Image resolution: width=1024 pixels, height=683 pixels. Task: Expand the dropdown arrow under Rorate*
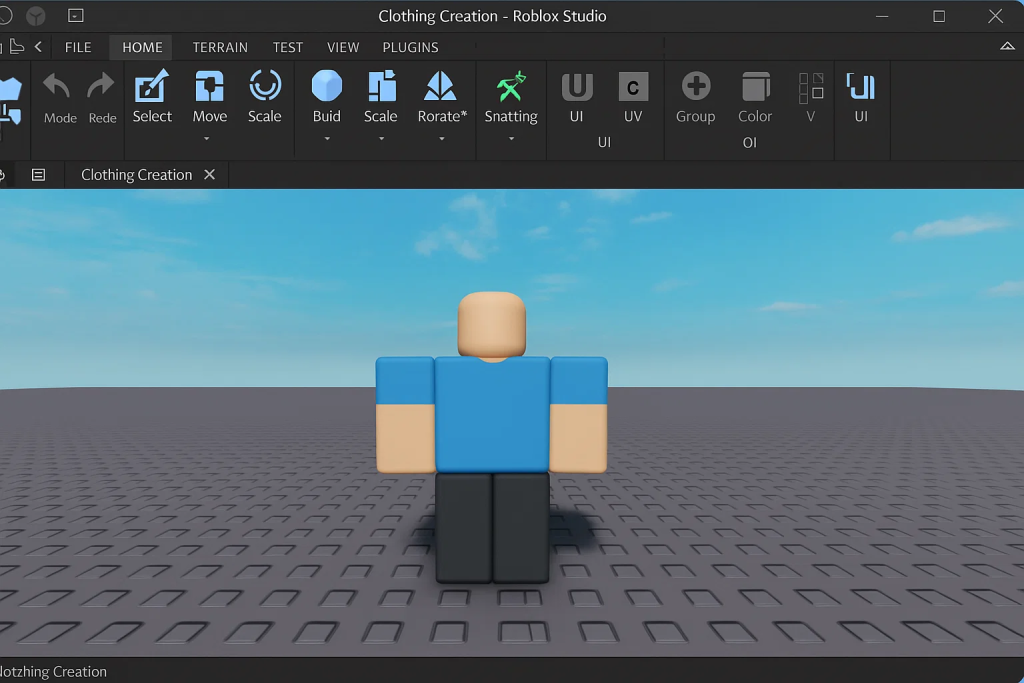441,138
